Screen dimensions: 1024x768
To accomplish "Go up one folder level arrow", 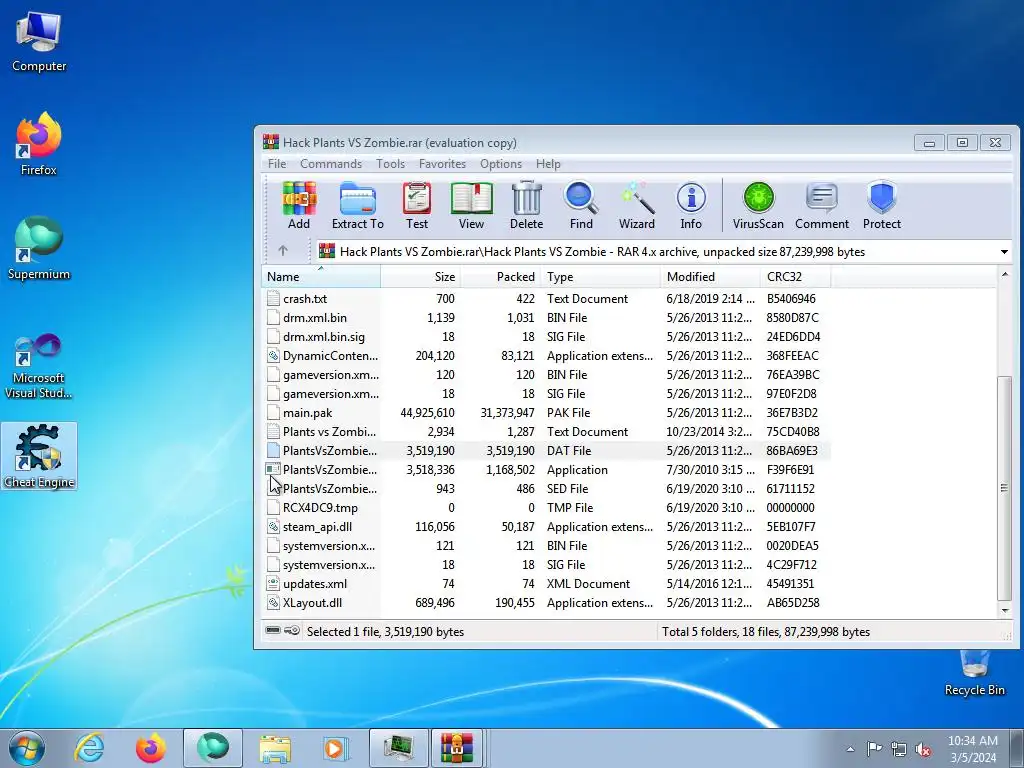I will (283, 251).
